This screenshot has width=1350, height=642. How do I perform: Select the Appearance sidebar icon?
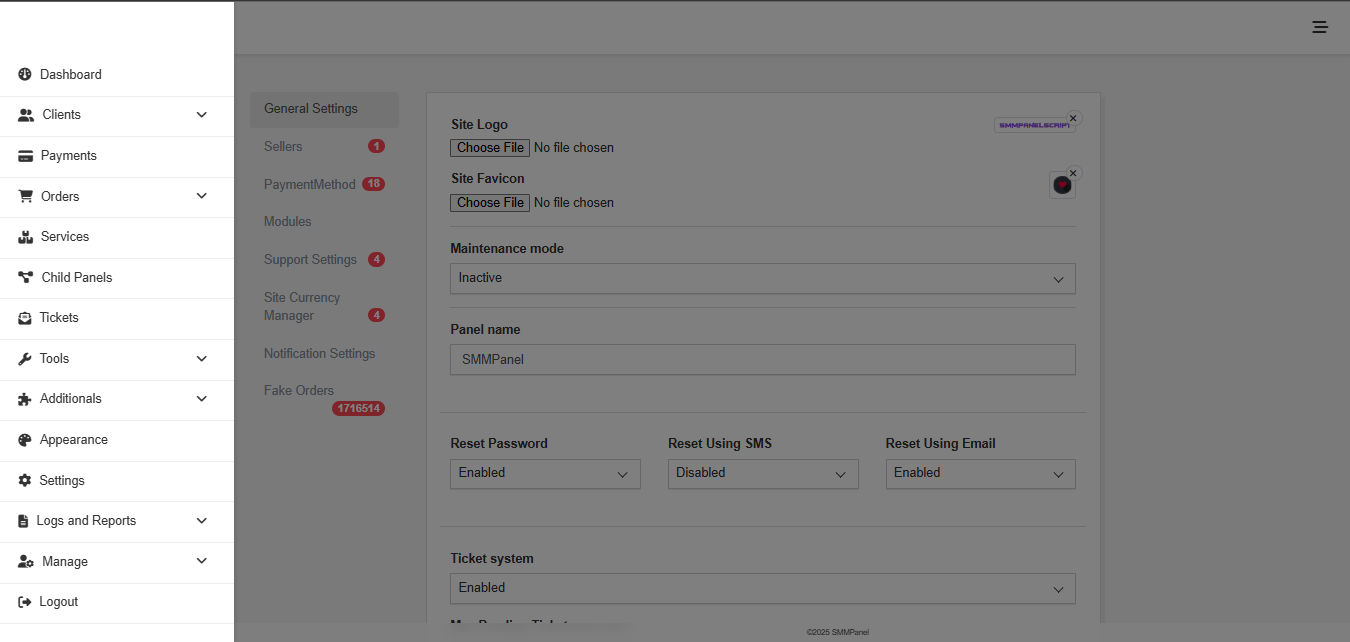pos(25,440)
